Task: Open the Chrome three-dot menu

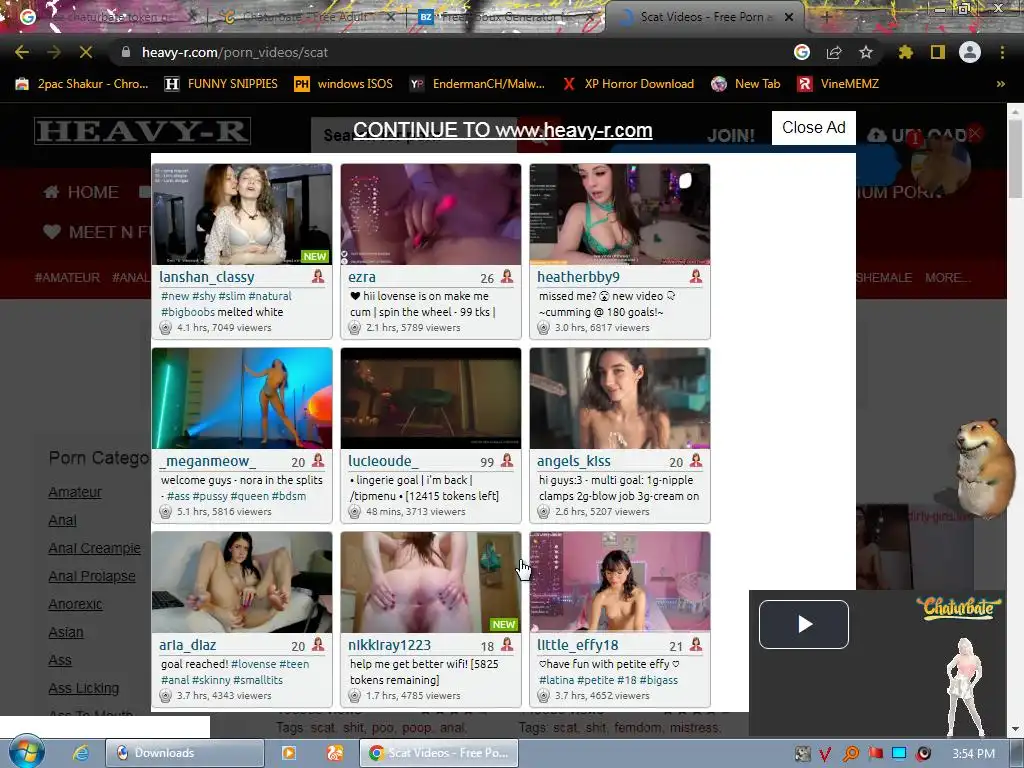Action: pos(1002,52)
